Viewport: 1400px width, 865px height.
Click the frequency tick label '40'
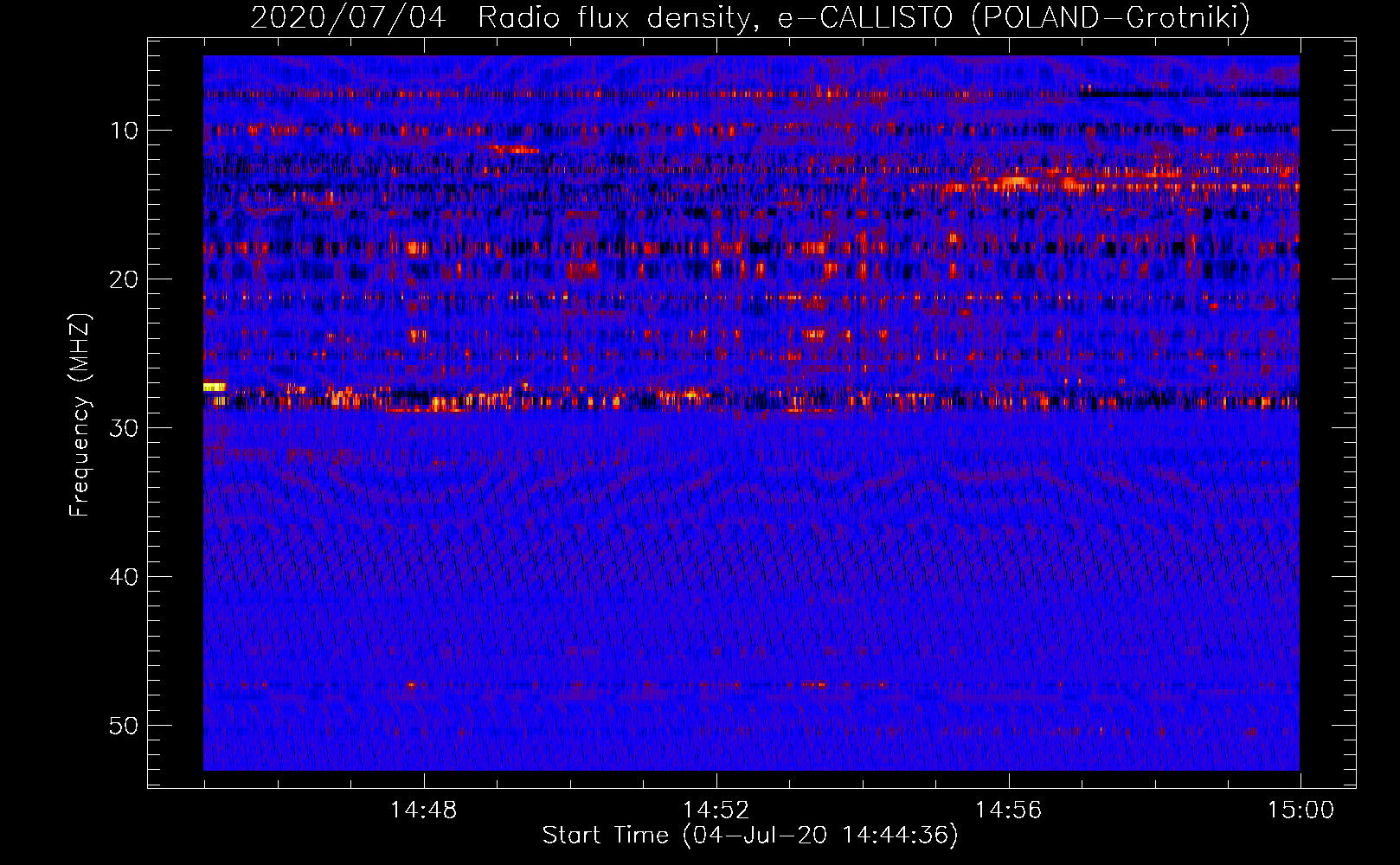pyautogui.click(x=125, y=577)
